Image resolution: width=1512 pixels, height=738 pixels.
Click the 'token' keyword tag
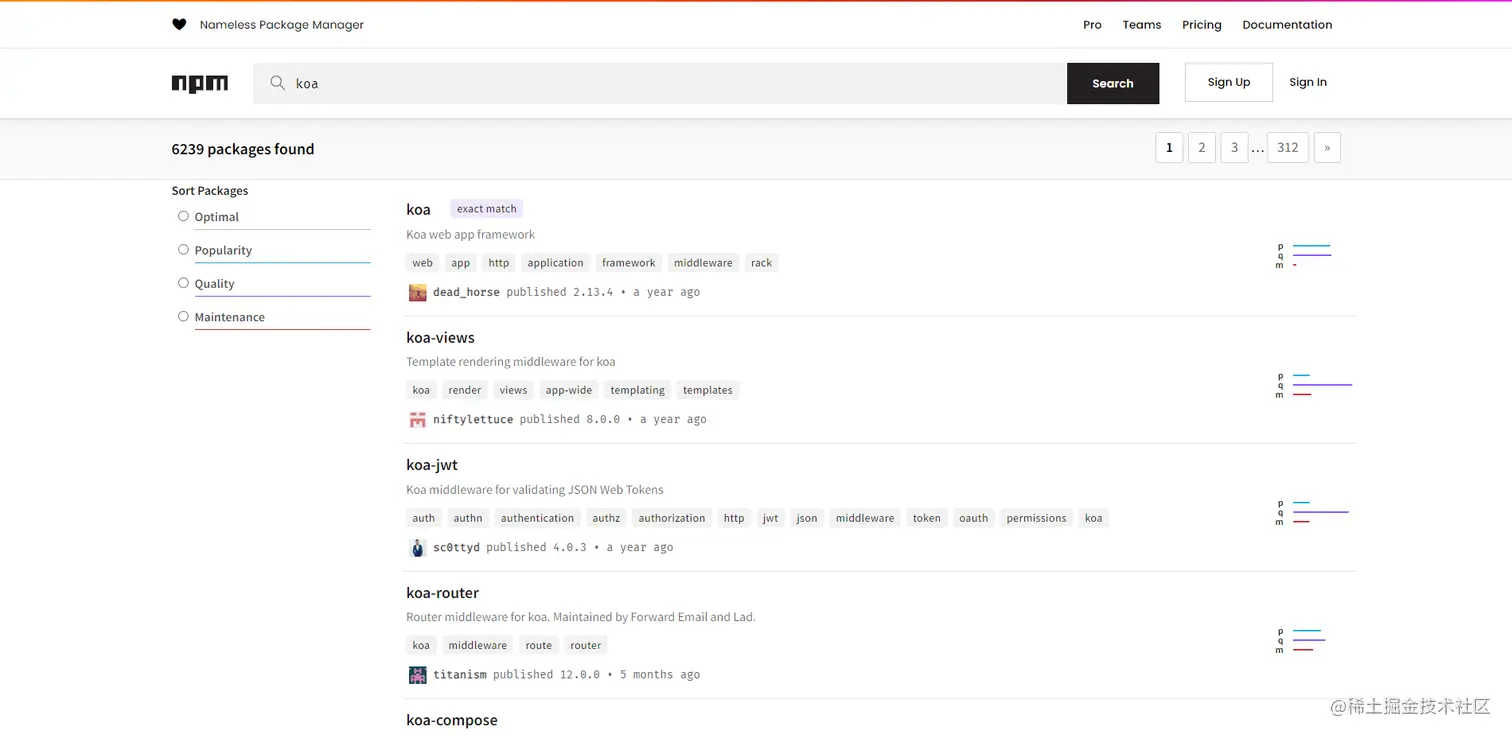coord(927,518)
